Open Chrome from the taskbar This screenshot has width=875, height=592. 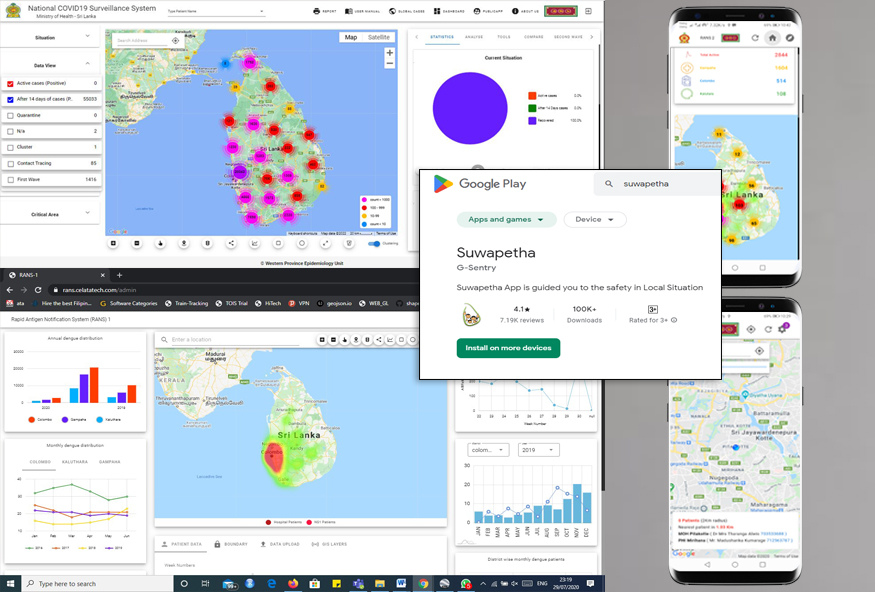pyautogui.click(x=423, y=584)
